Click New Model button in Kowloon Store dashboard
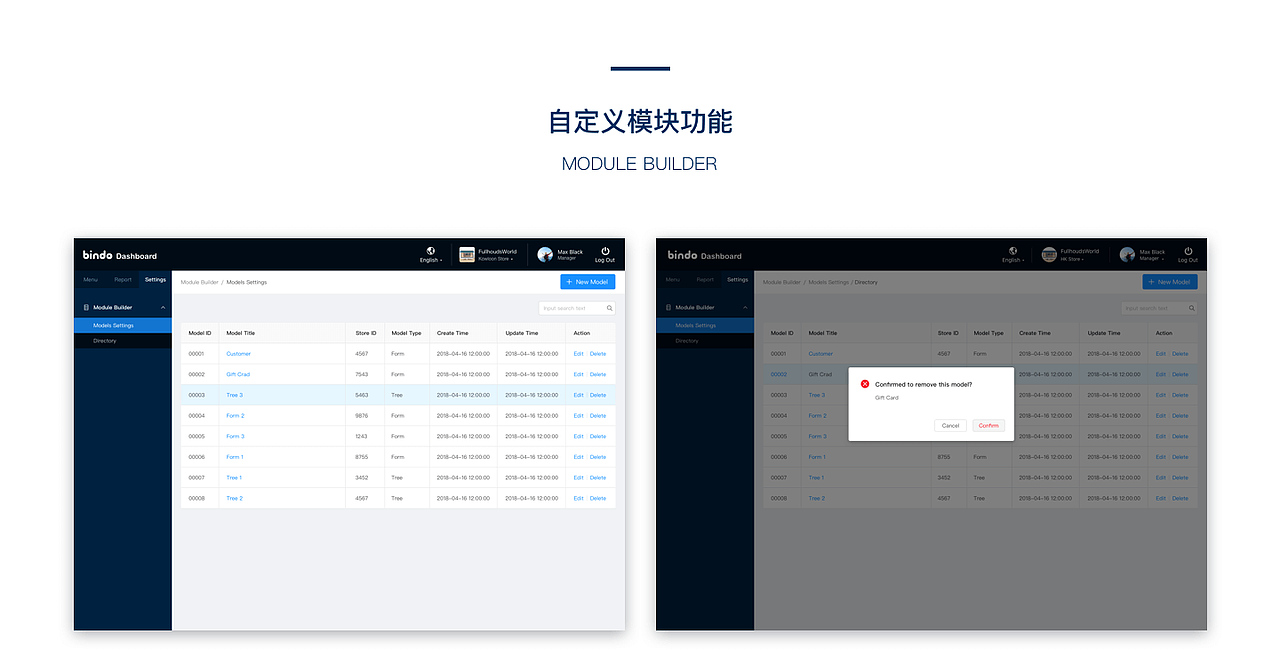 click(587, 282)
